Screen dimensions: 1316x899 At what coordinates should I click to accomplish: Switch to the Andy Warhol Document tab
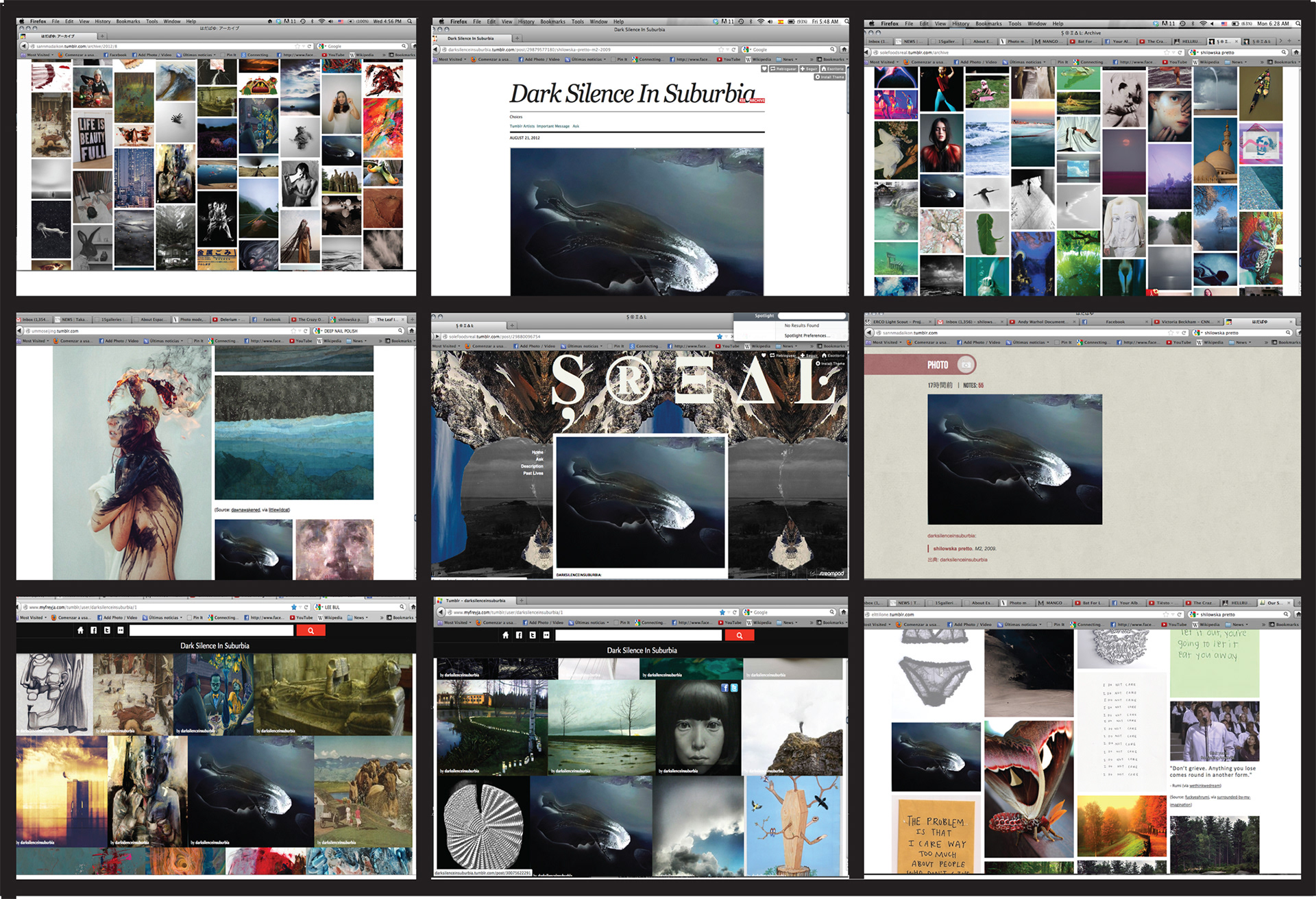[x=1042, y=322]
